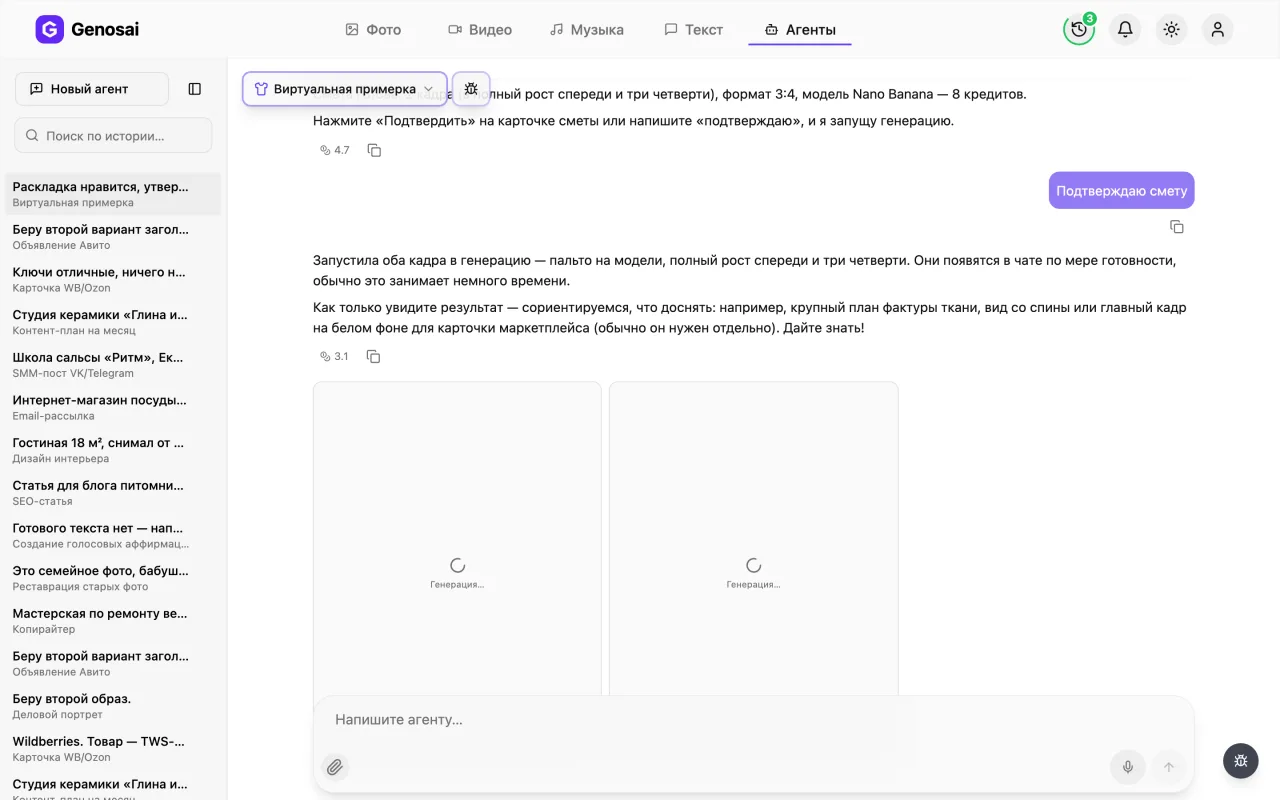Send message with arrow-up button
Viewport: 1280px width, 800px height.
tap(1168, 767)
